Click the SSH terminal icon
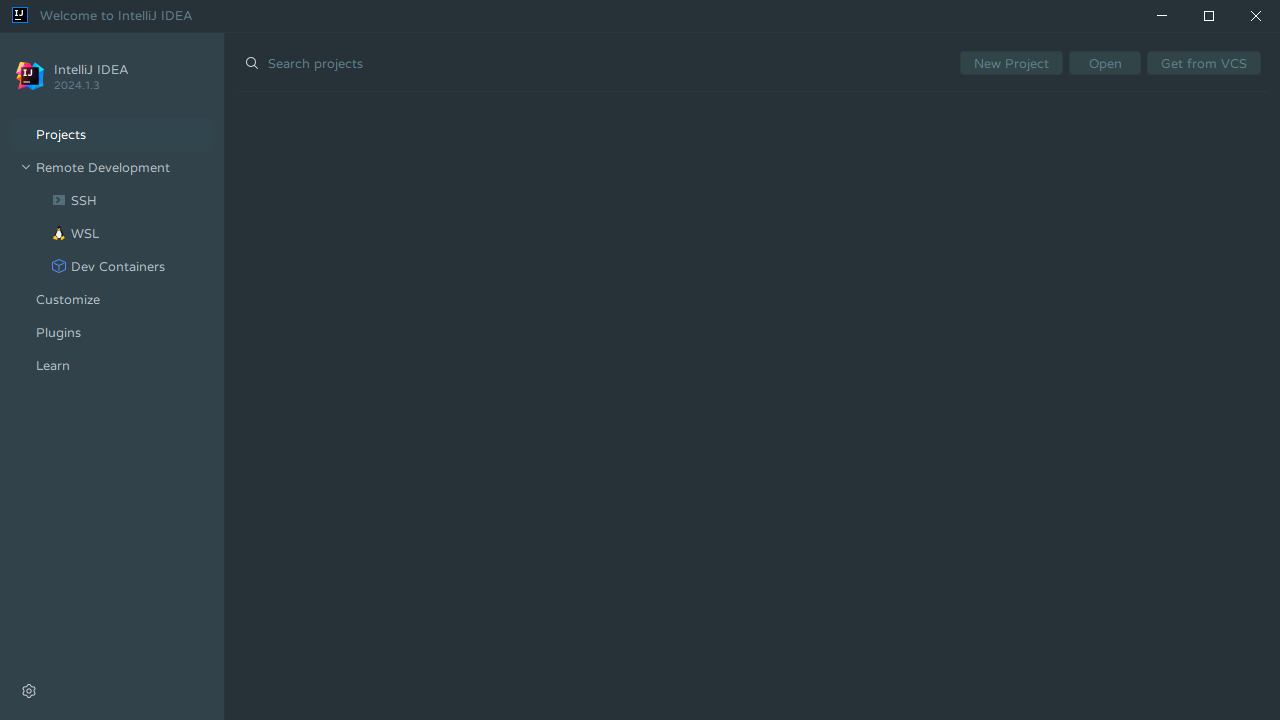This screenshot has height=720, width=1280. pos(59,200)
